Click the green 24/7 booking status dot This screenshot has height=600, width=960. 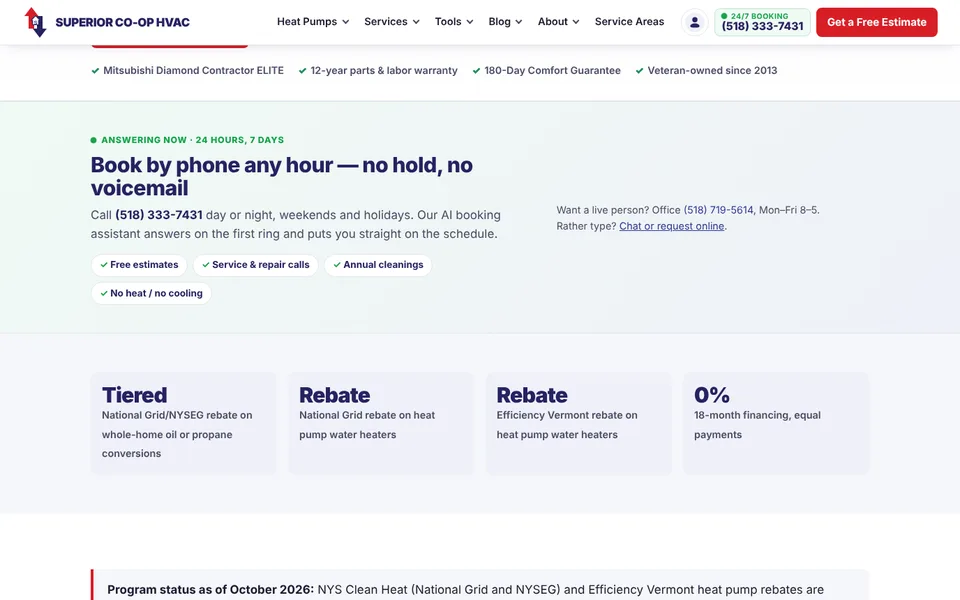pos(724,16)
